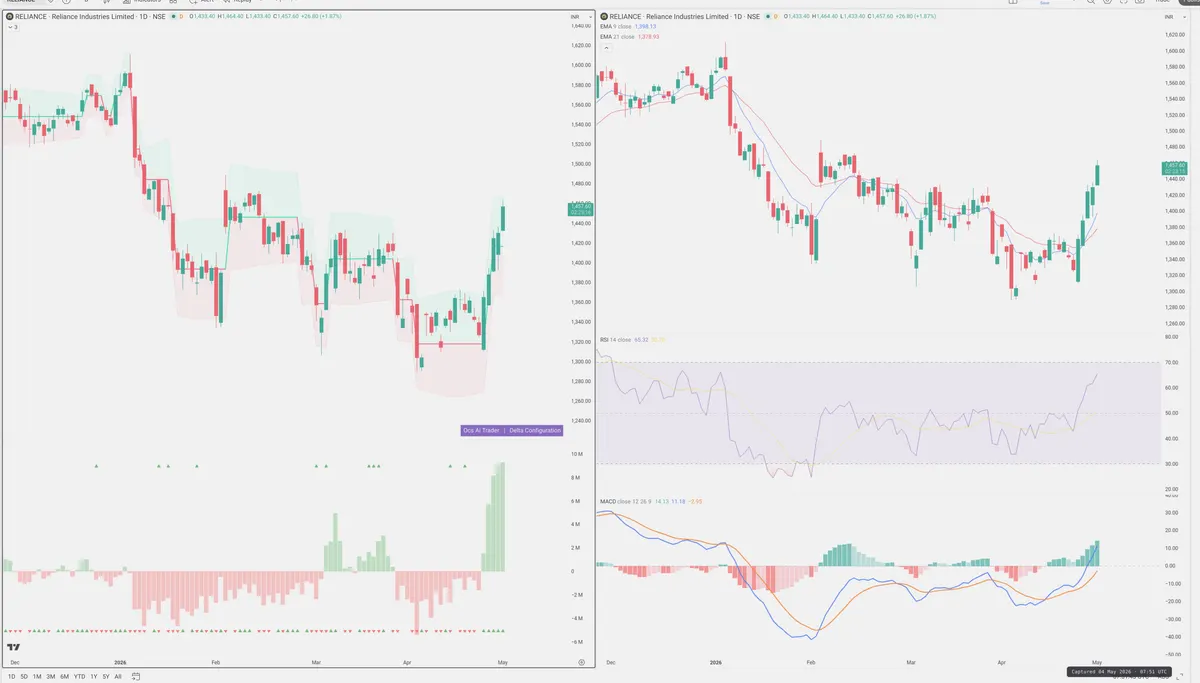Select the 3M time range

click(51, 676)
